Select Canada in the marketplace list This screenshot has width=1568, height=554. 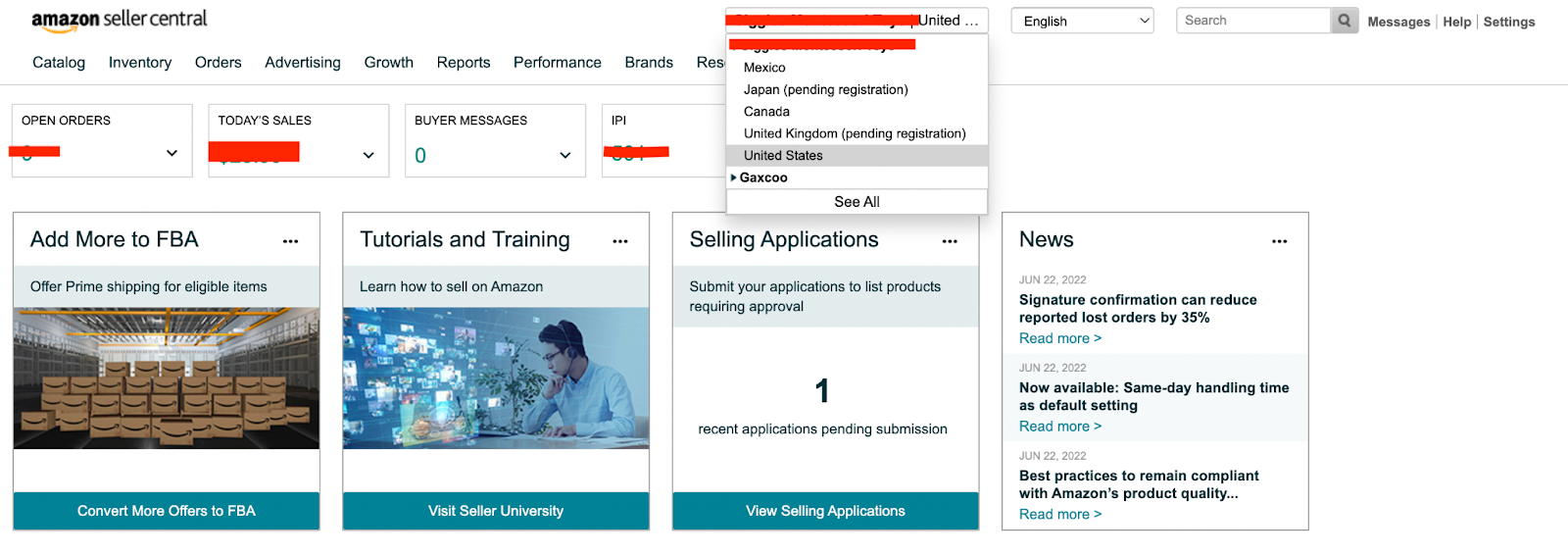766,112
